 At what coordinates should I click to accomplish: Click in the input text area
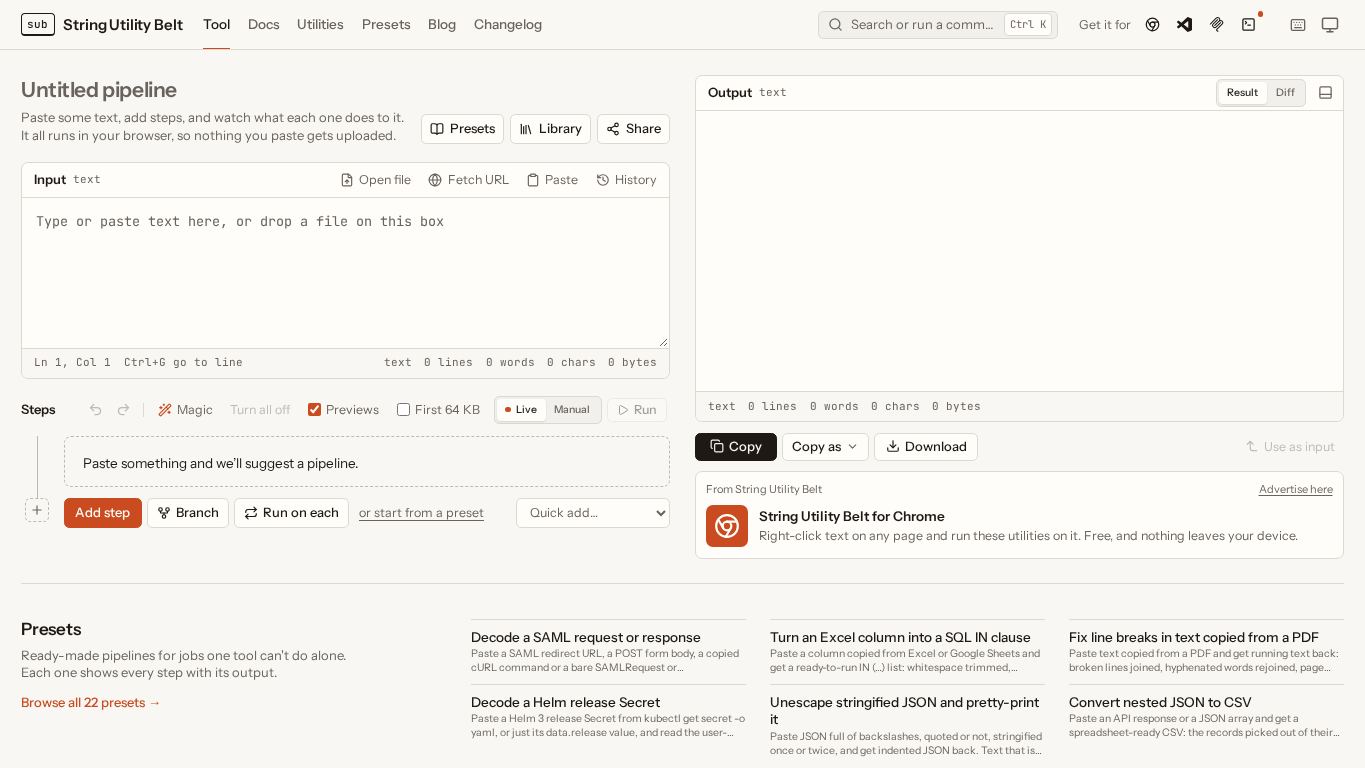pos(345,273)
